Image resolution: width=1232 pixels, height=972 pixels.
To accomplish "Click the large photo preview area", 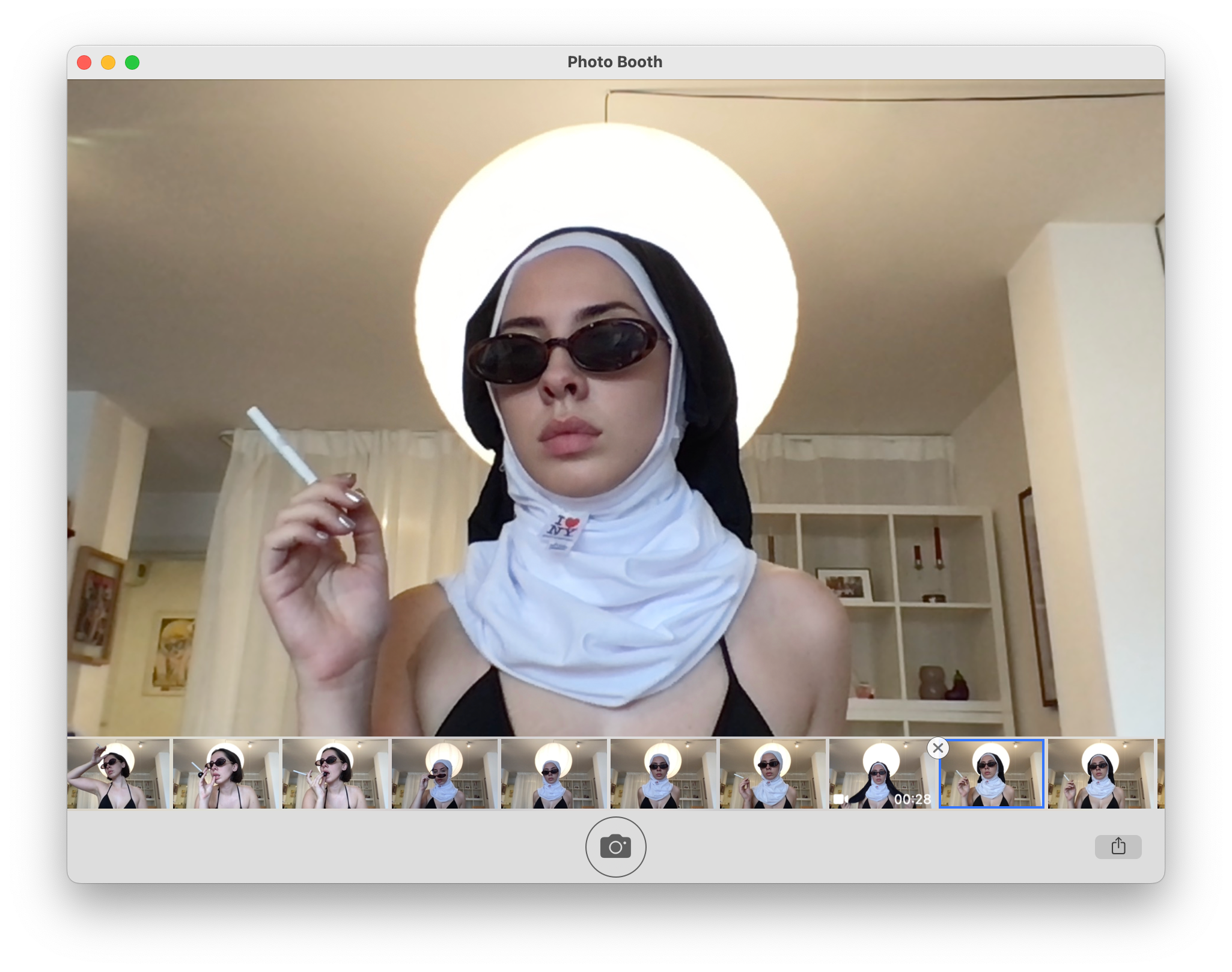I will click(x=615, y=409).
